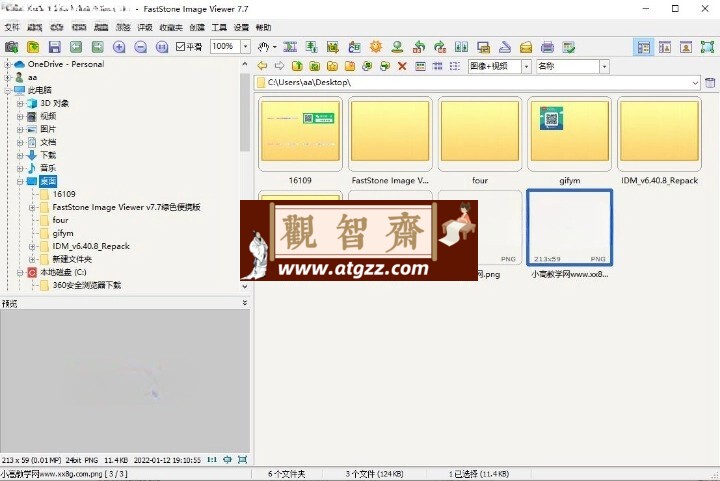This screenshot has width=720, height=481.
Task: Select the four folder in the tree
Action: point(60,220)
